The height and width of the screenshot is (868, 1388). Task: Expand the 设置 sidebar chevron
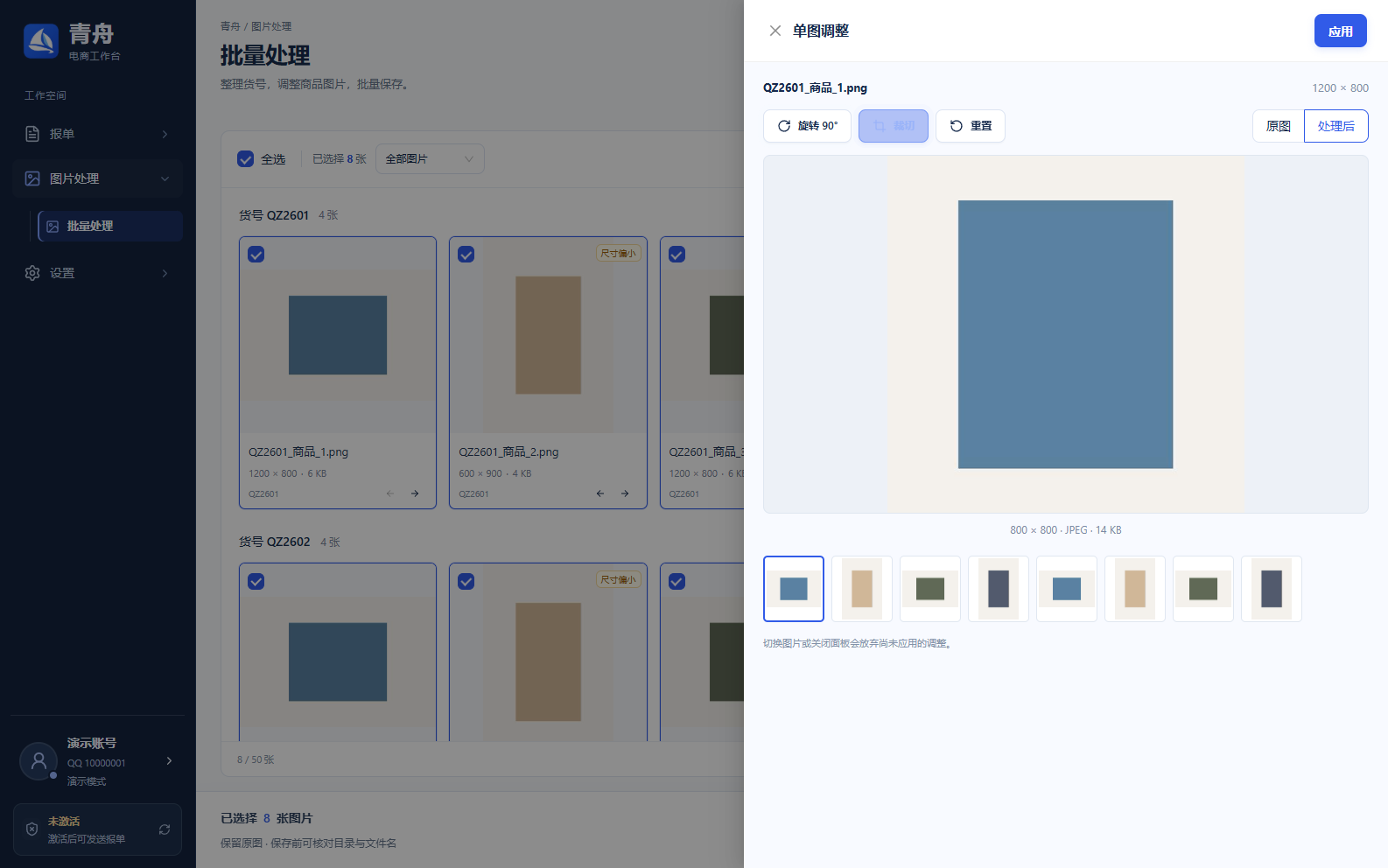click(x=165, y=273)
